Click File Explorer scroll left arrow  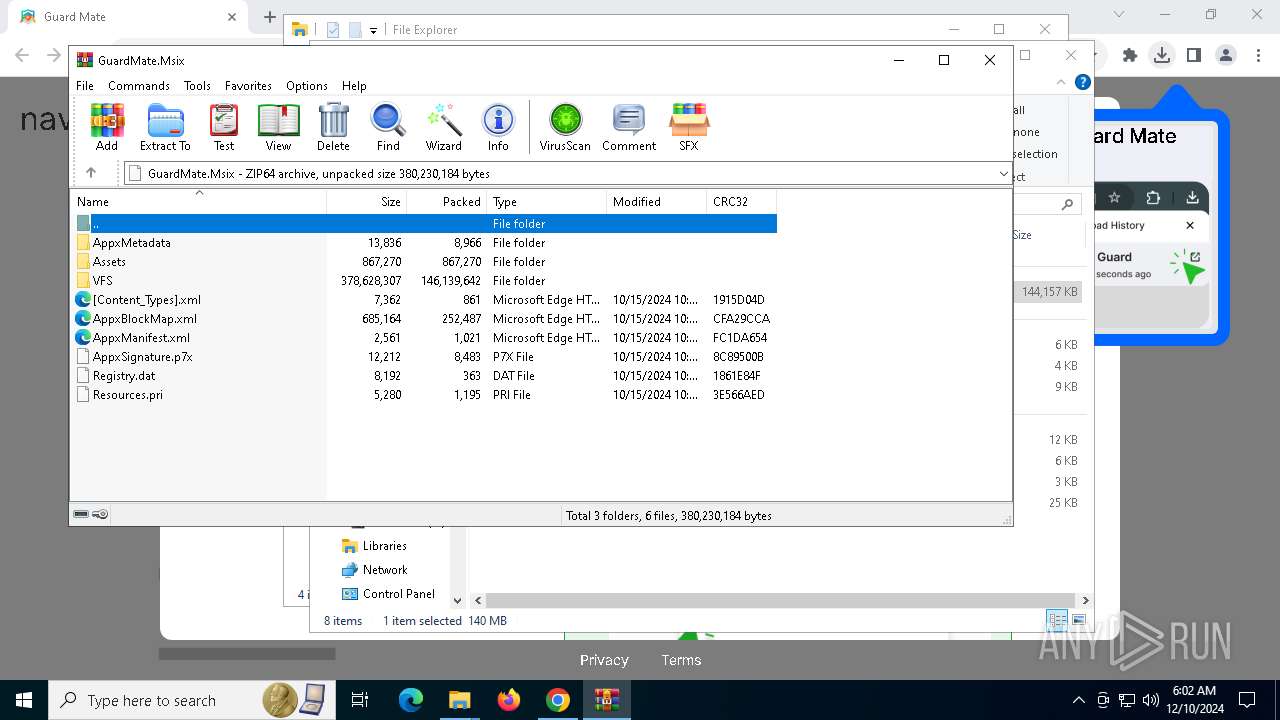click(478, 600)
